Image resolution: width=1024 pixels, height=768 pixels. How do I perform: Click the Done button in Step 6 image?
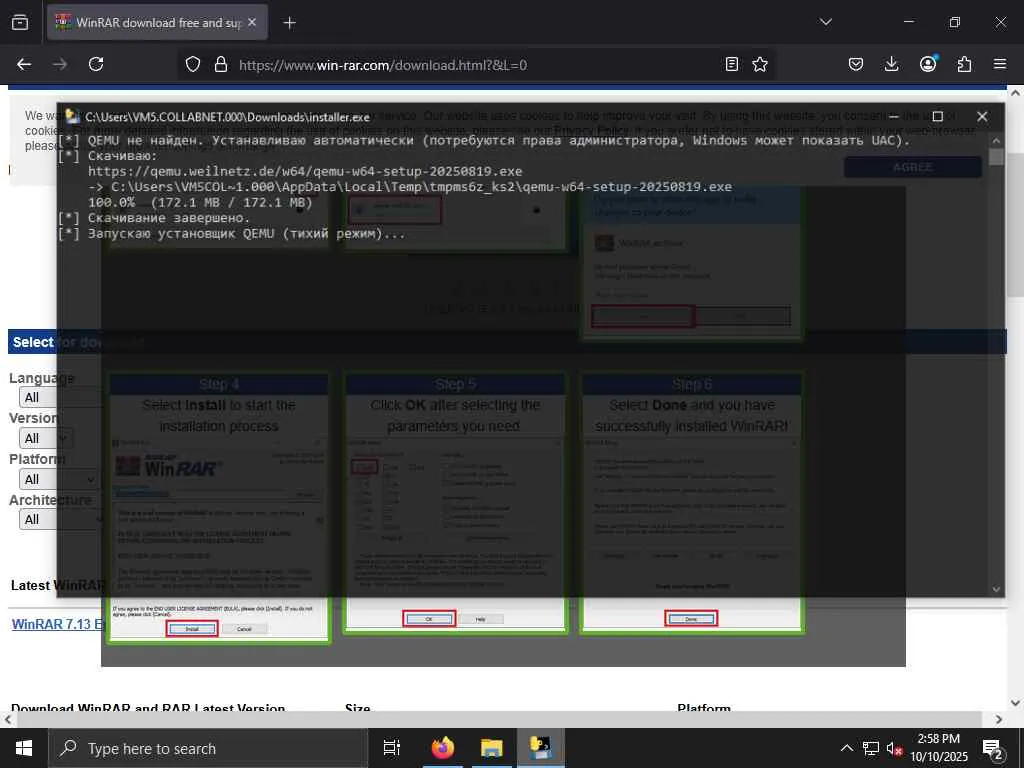[691, 618]
